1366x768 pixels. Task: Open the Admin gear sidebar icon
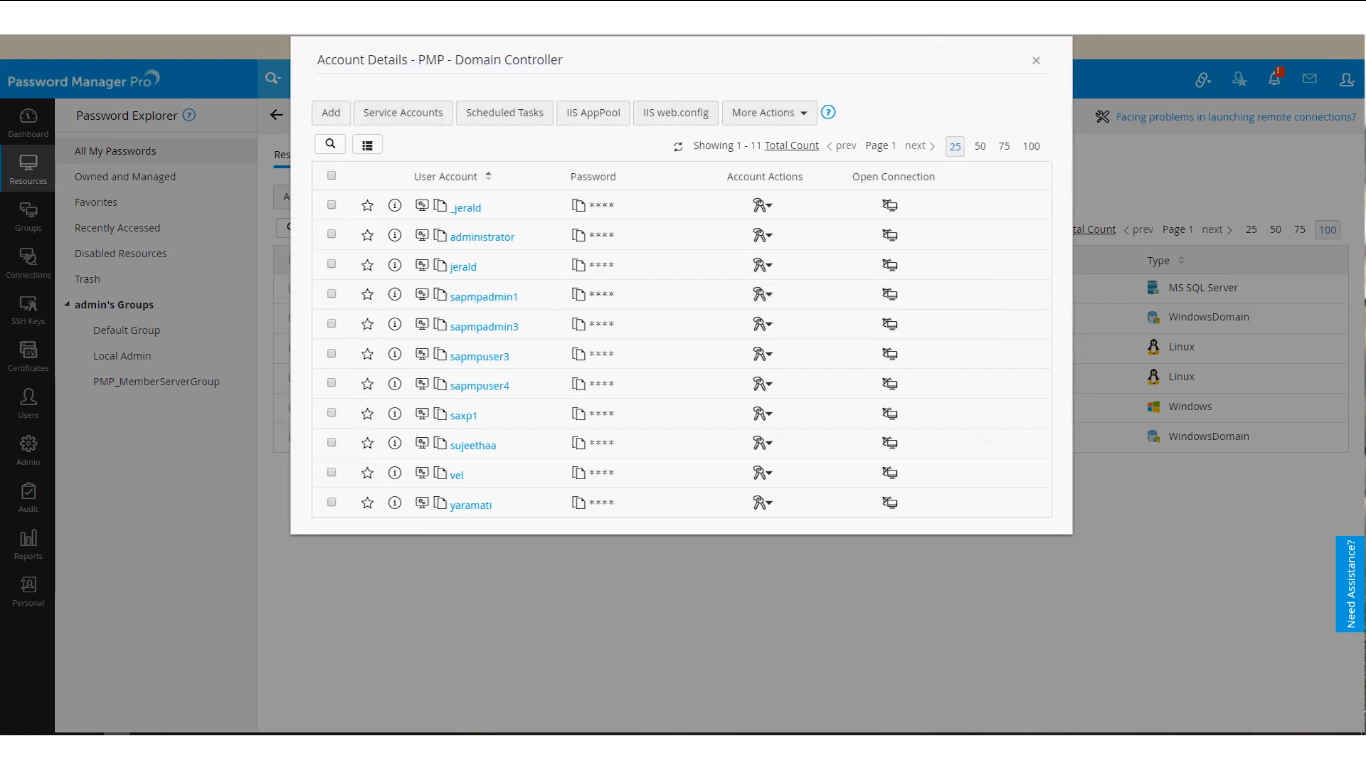point(28,450)
